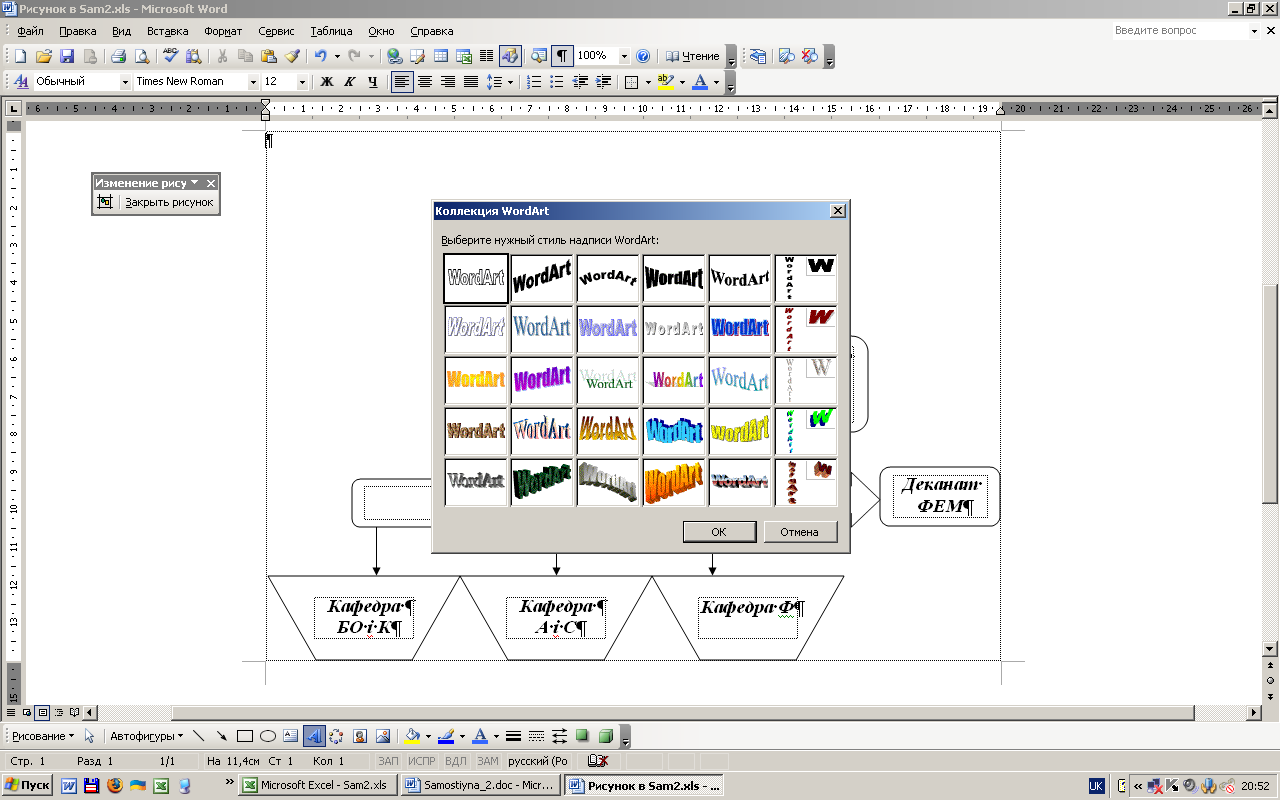Open the Таблица menu
This screenshot has width=1280, height=800.
tap(331, 31)
